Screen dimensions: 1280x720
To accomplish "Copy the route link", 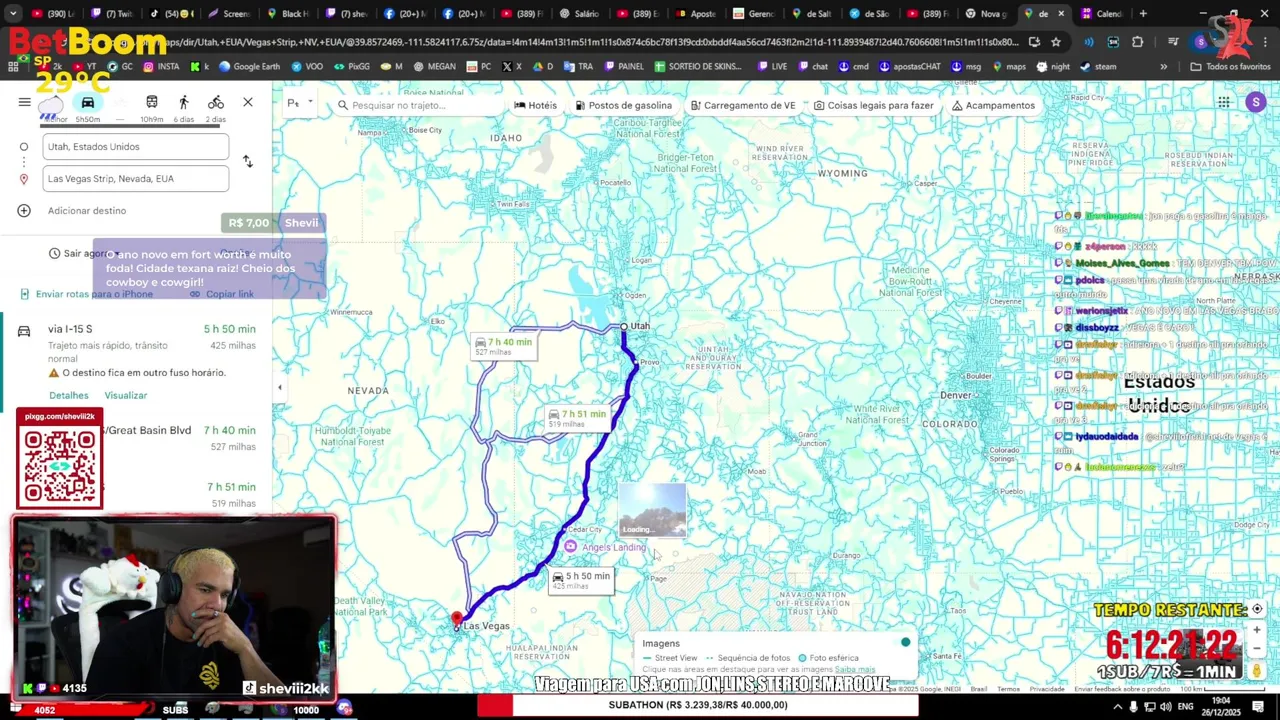I will tap(222, 294).
